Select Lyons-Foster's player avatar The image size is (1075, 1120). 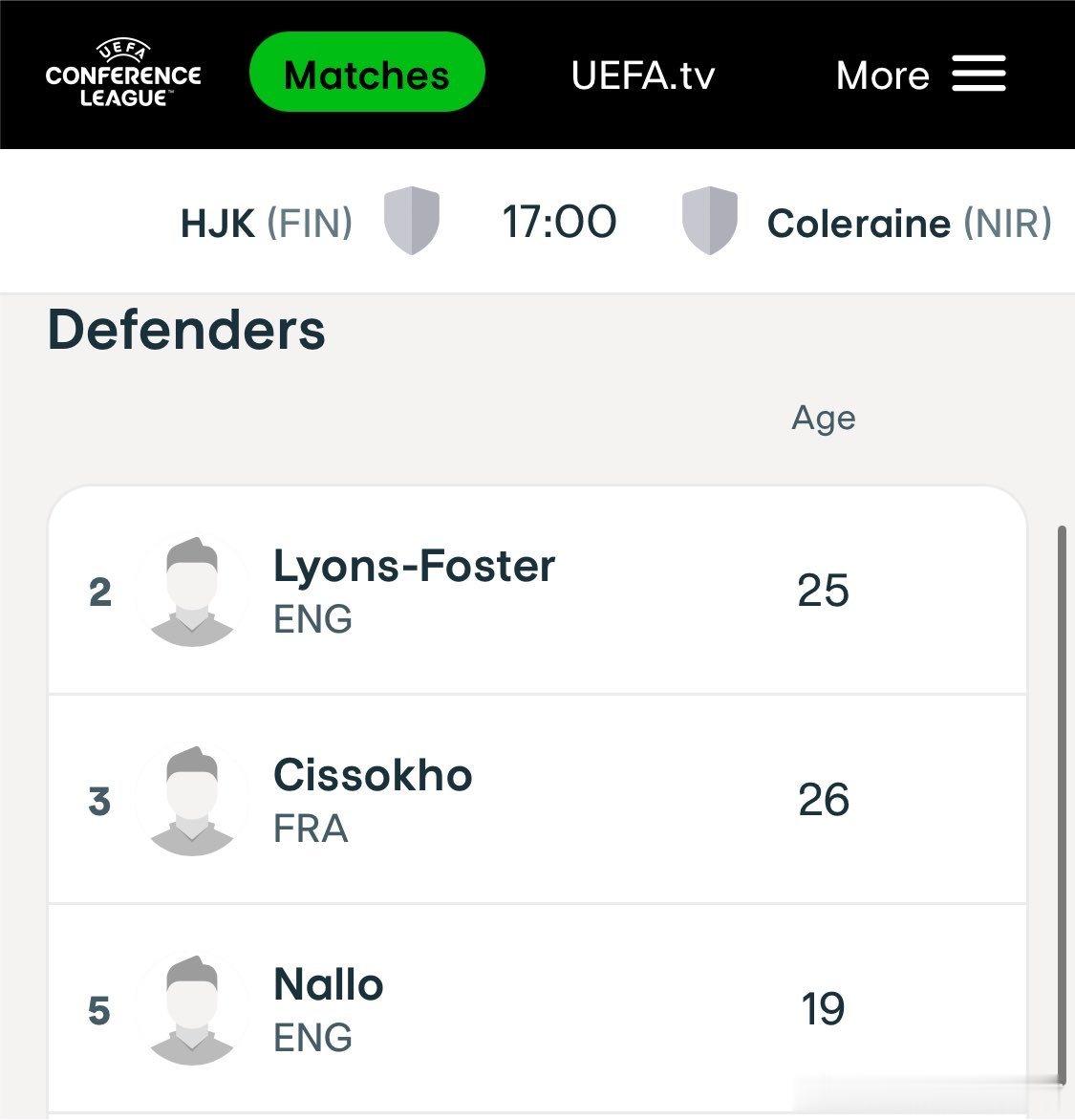pos(191,592)
